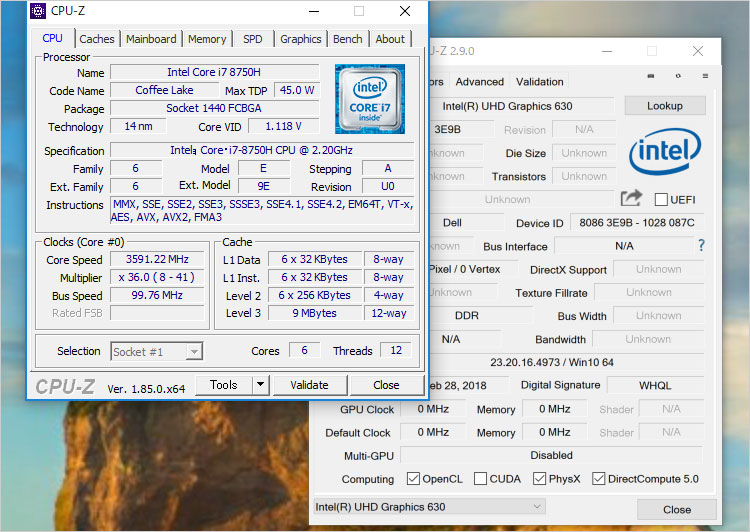Image resolution: width=750 pixels, height=532 pixels.
Task: Click the Revision value U0 in CPU-Z
Action: point(388,186)
